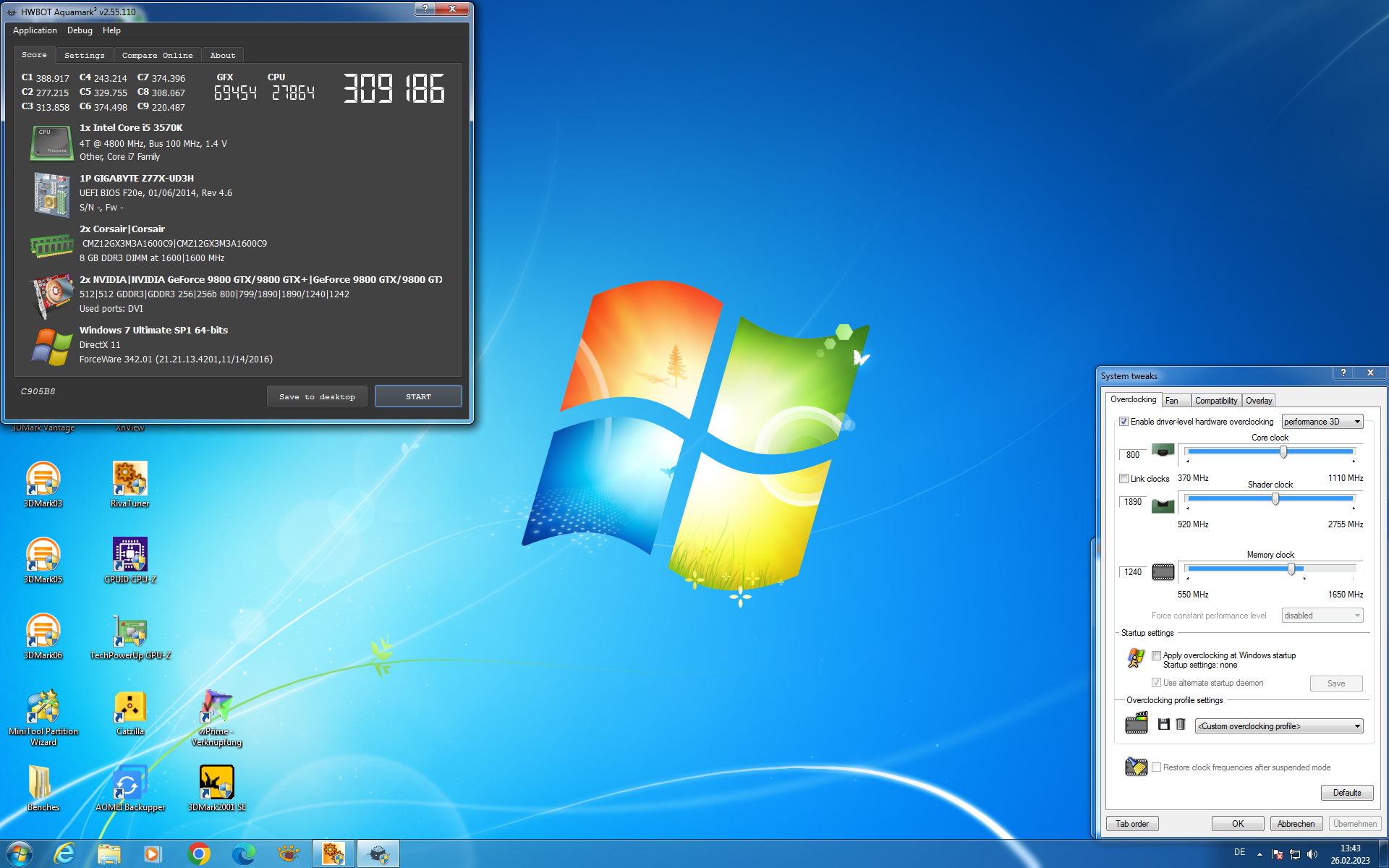Click the memory clock chip icon
This screenshot has height=868, width=1389.
[1163, 572]
